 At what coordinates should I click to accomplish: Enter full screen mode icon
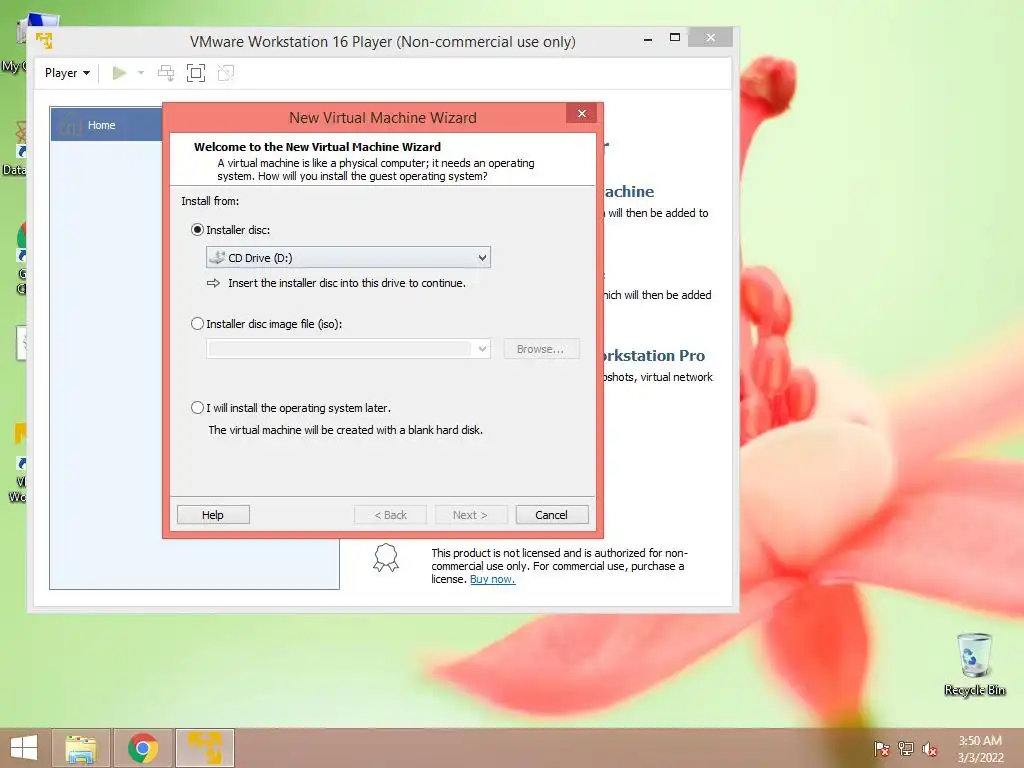pyautogui.click(x=196, y=73)
